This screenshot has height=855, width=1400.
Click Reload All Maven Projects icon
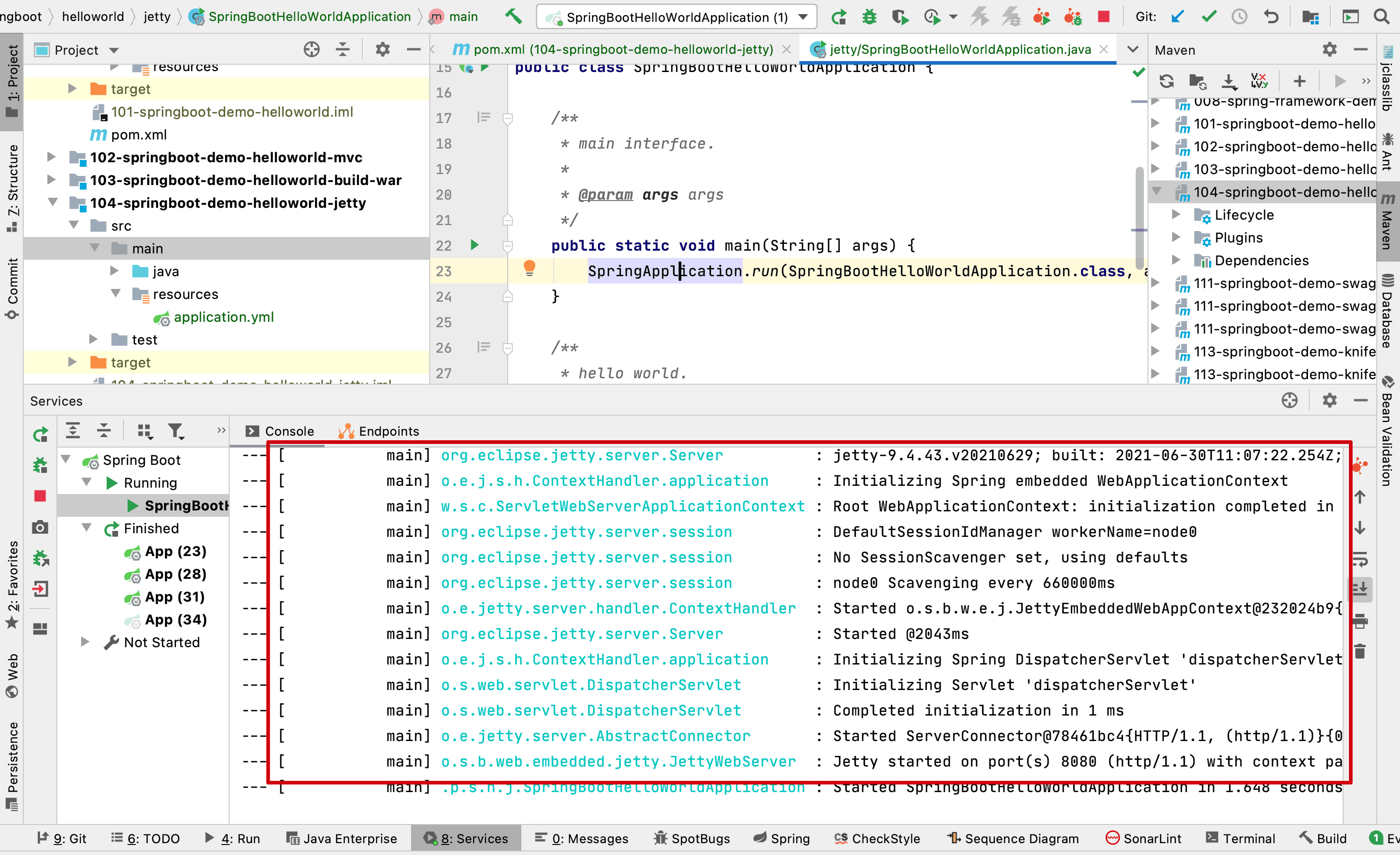(1167, 81)
